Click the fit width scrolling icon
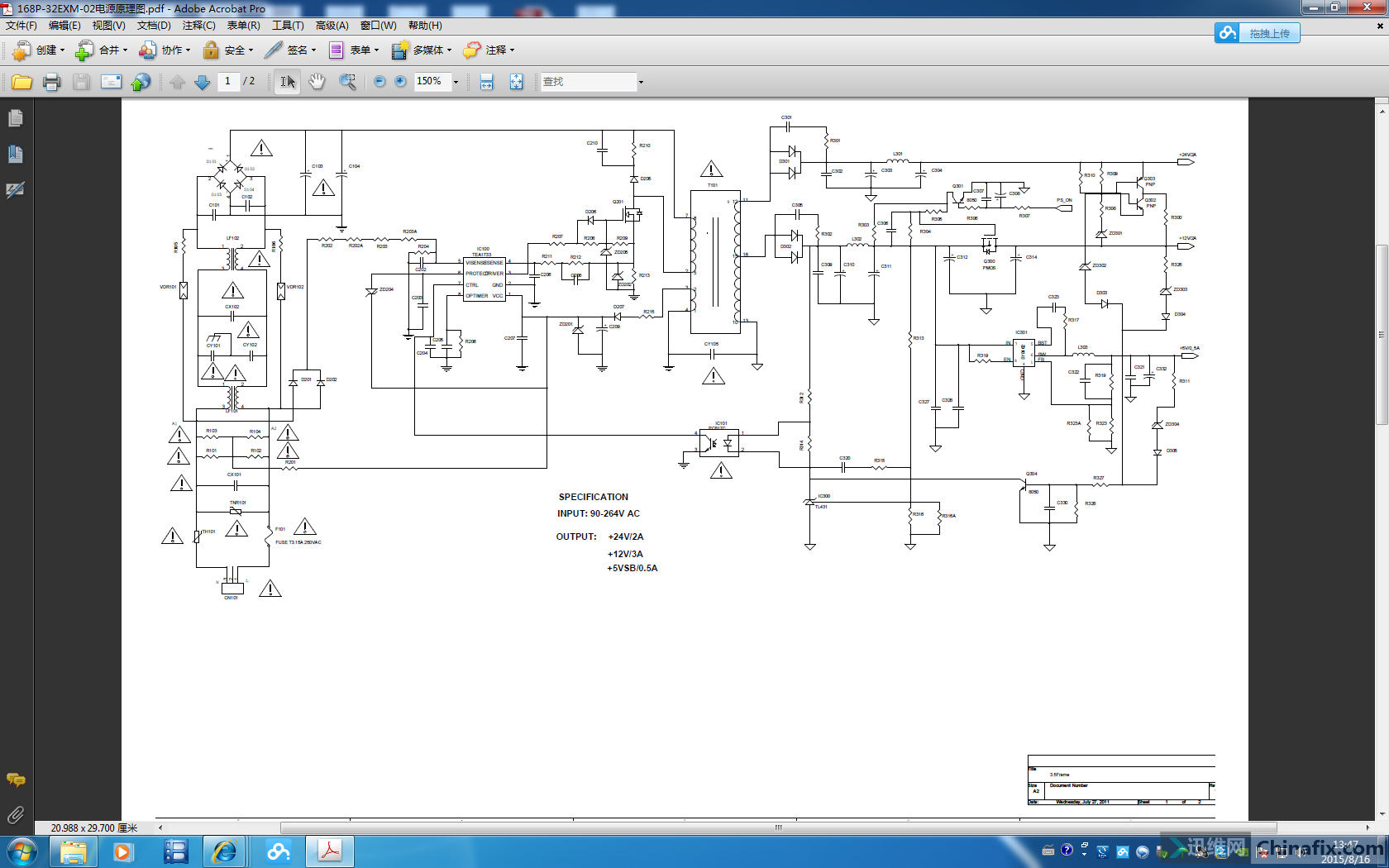Image resolution: width=1389 pixels, height=868 pixels. coord(487,82)
